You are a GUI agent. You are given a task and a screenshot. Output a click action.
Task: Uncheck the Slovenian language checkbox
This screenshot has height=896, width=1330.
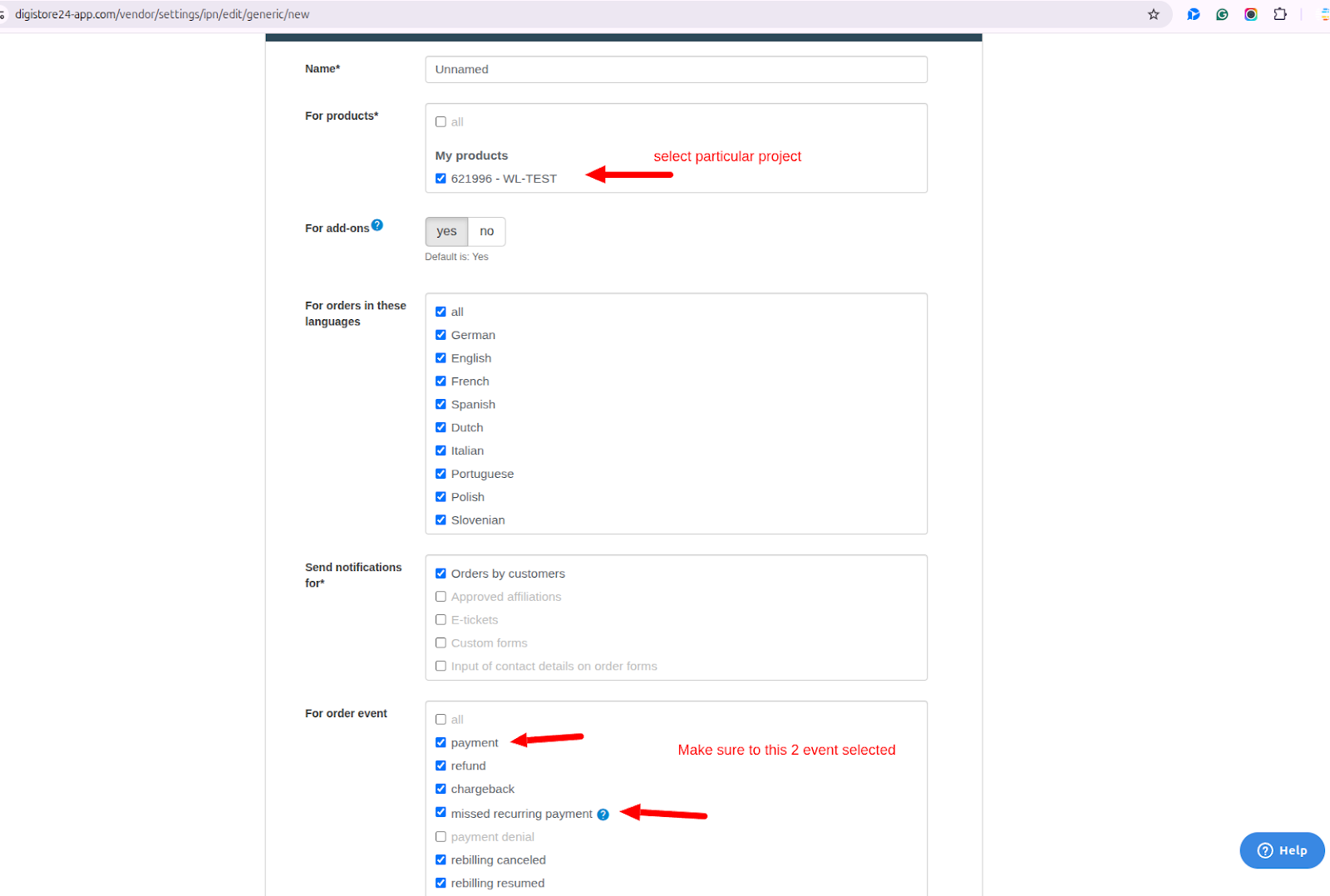tap(441, 520)
